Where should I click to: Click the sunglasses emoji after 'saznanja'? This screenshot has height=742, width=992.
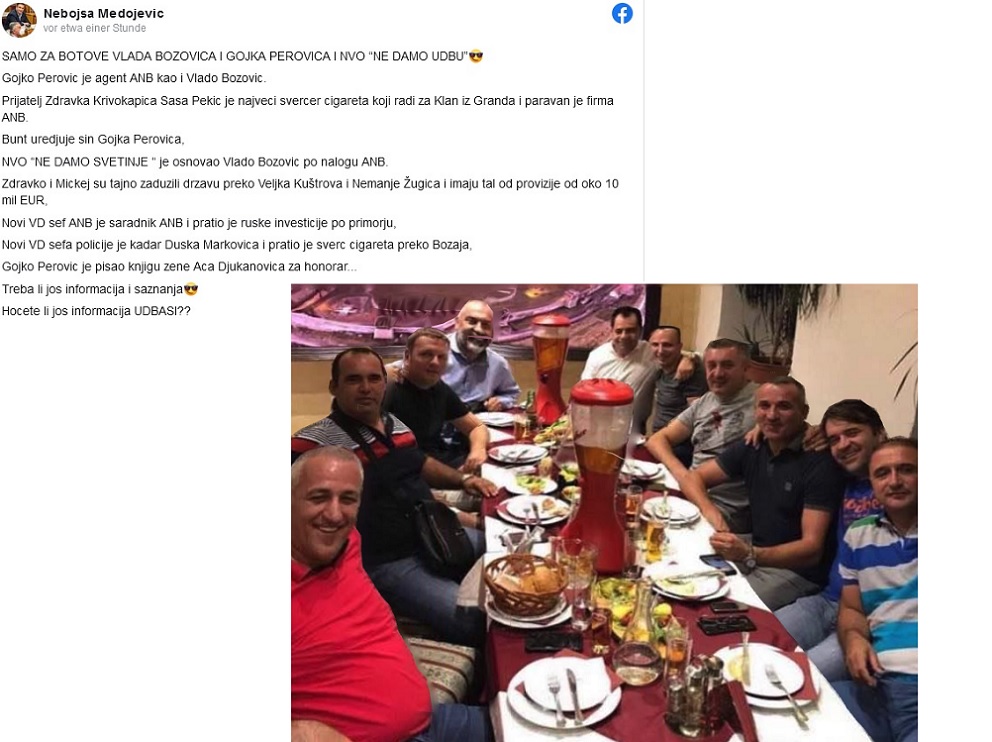[x=190, y=290]
